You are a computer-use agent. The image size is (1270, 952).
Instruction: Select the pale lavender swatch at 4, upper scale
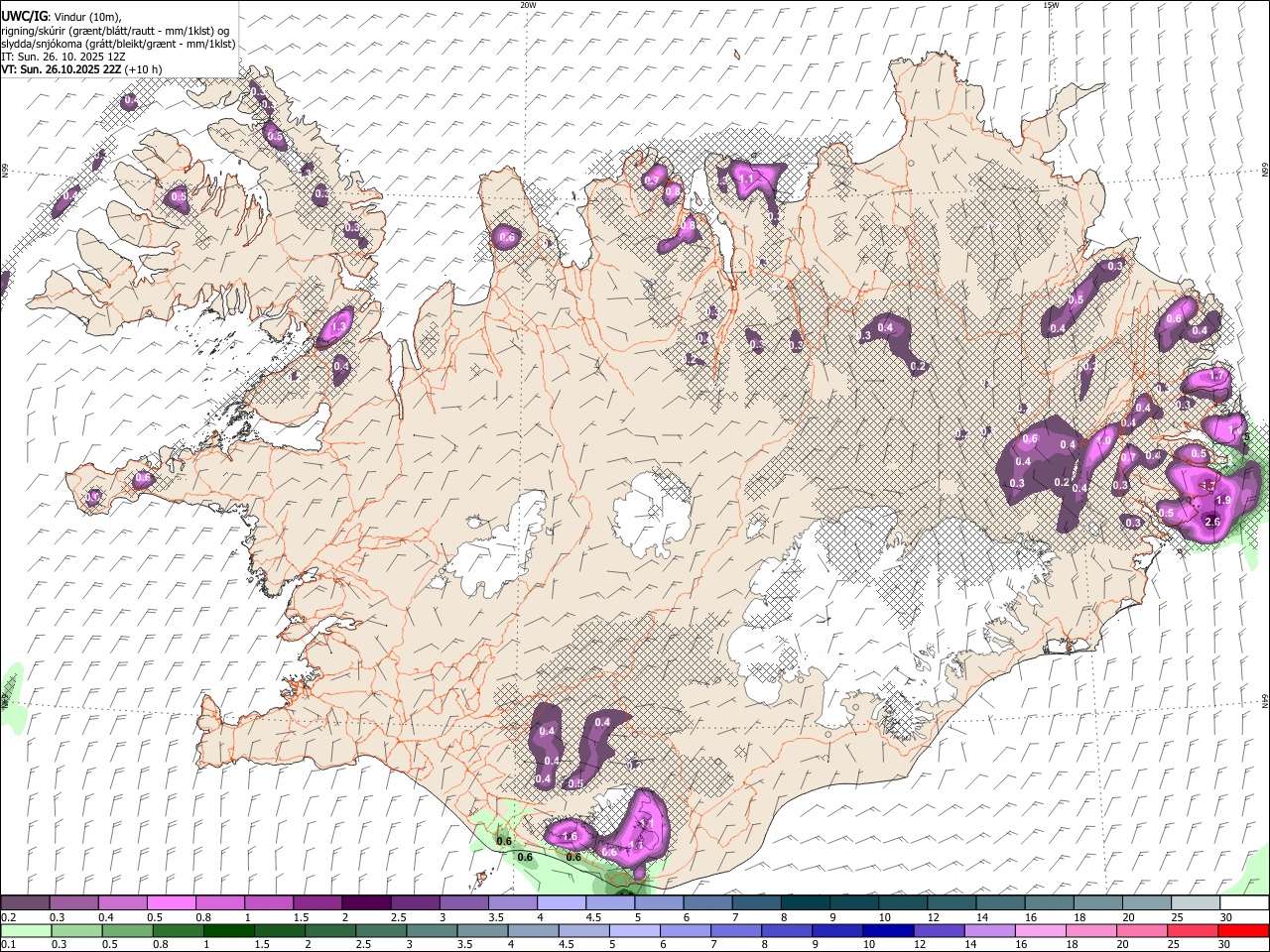click(561, 903)
